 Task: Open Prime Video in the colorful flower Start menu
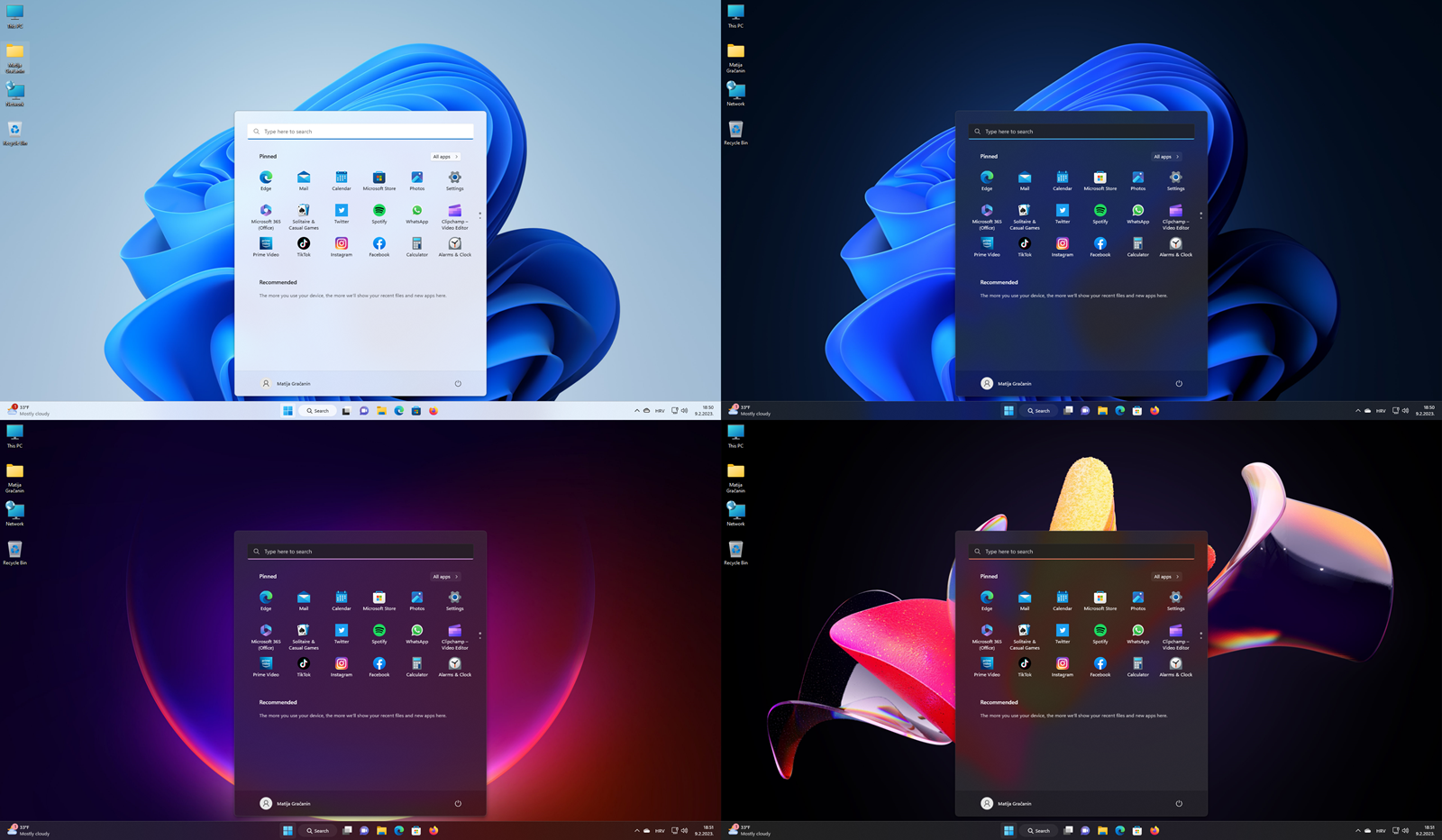pyautogui.click(x=987, y=667)
